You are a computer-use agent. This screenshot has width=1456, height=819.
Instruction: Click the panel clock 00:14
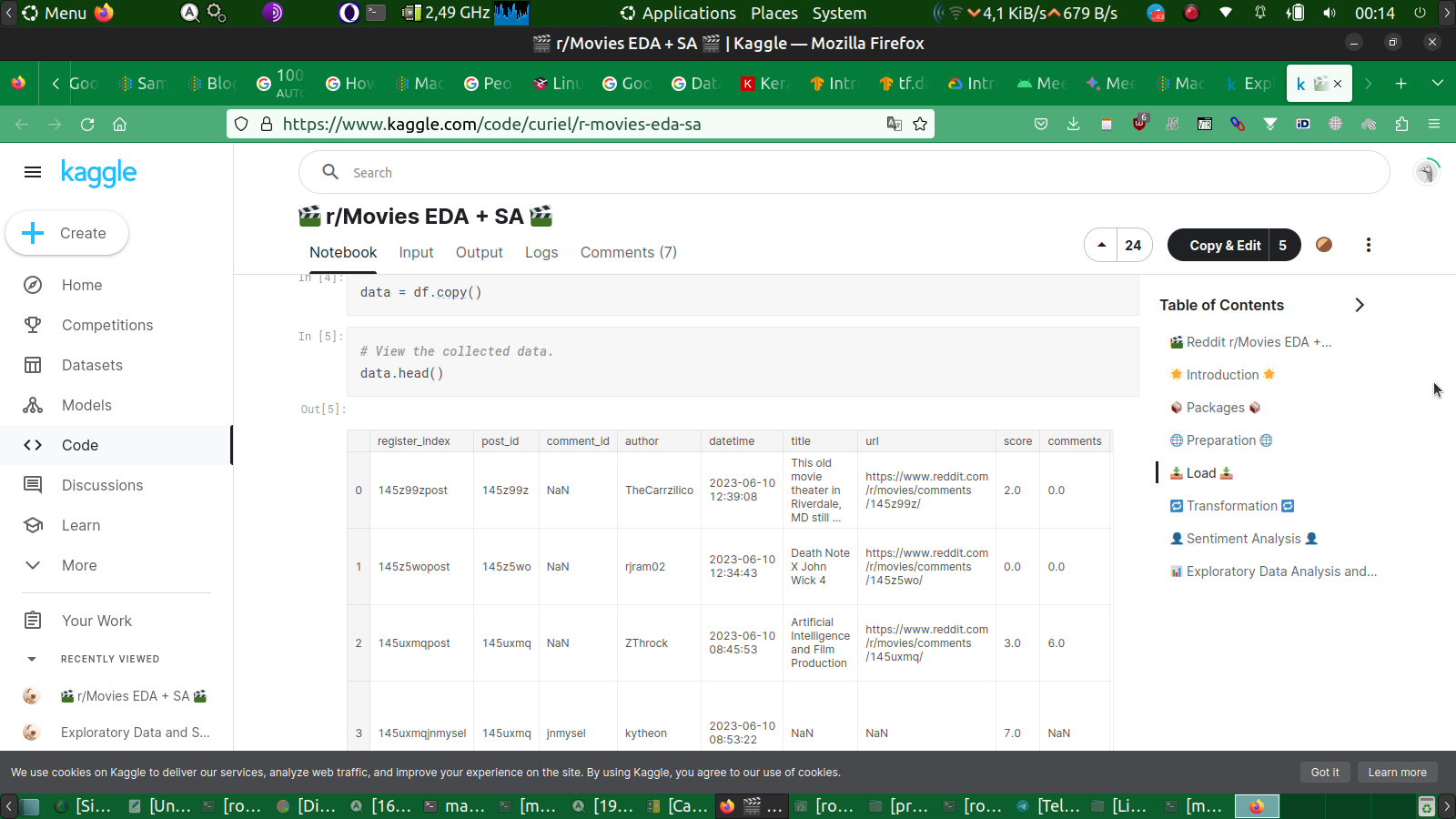click(x=1374, y=13)
